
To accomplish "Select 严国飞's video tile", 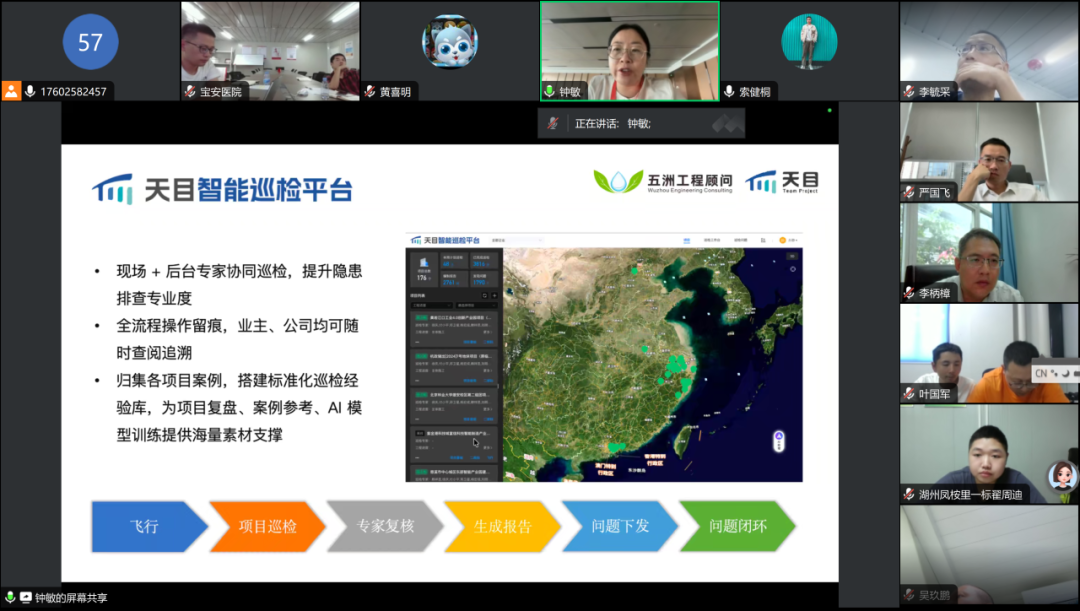I will point(989,152).
